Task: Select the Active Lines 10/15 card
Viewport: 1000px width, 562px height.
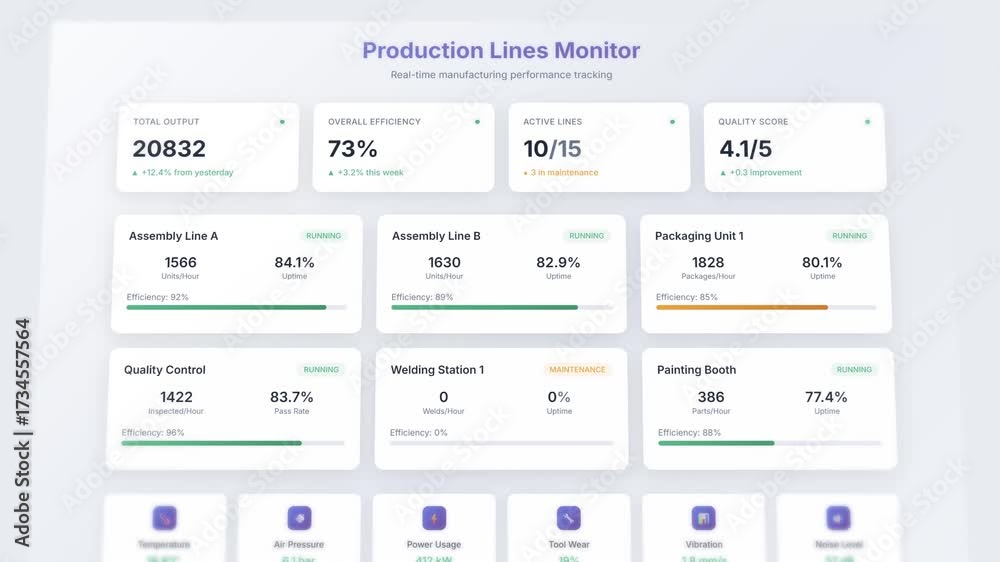Action: [599, 147]
